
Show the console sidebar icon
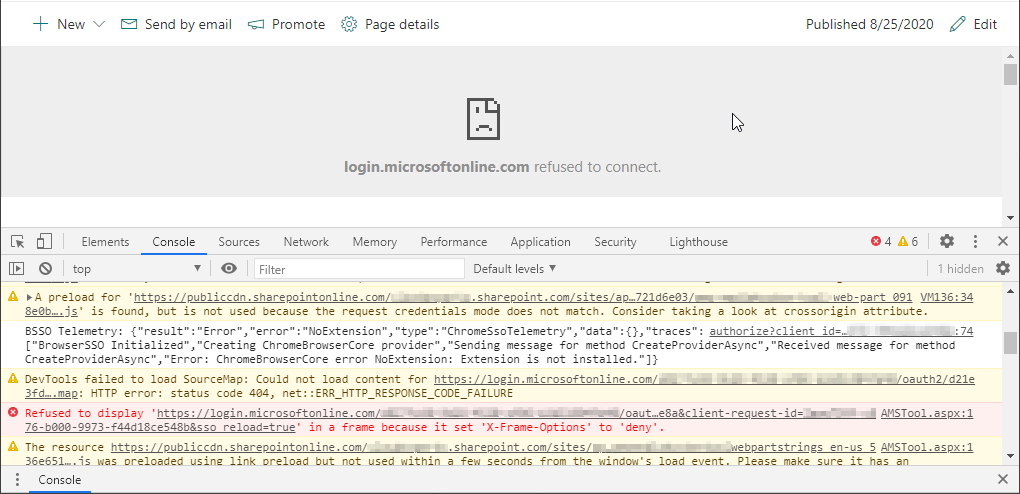pyautogui.click(x=17, y=268)
